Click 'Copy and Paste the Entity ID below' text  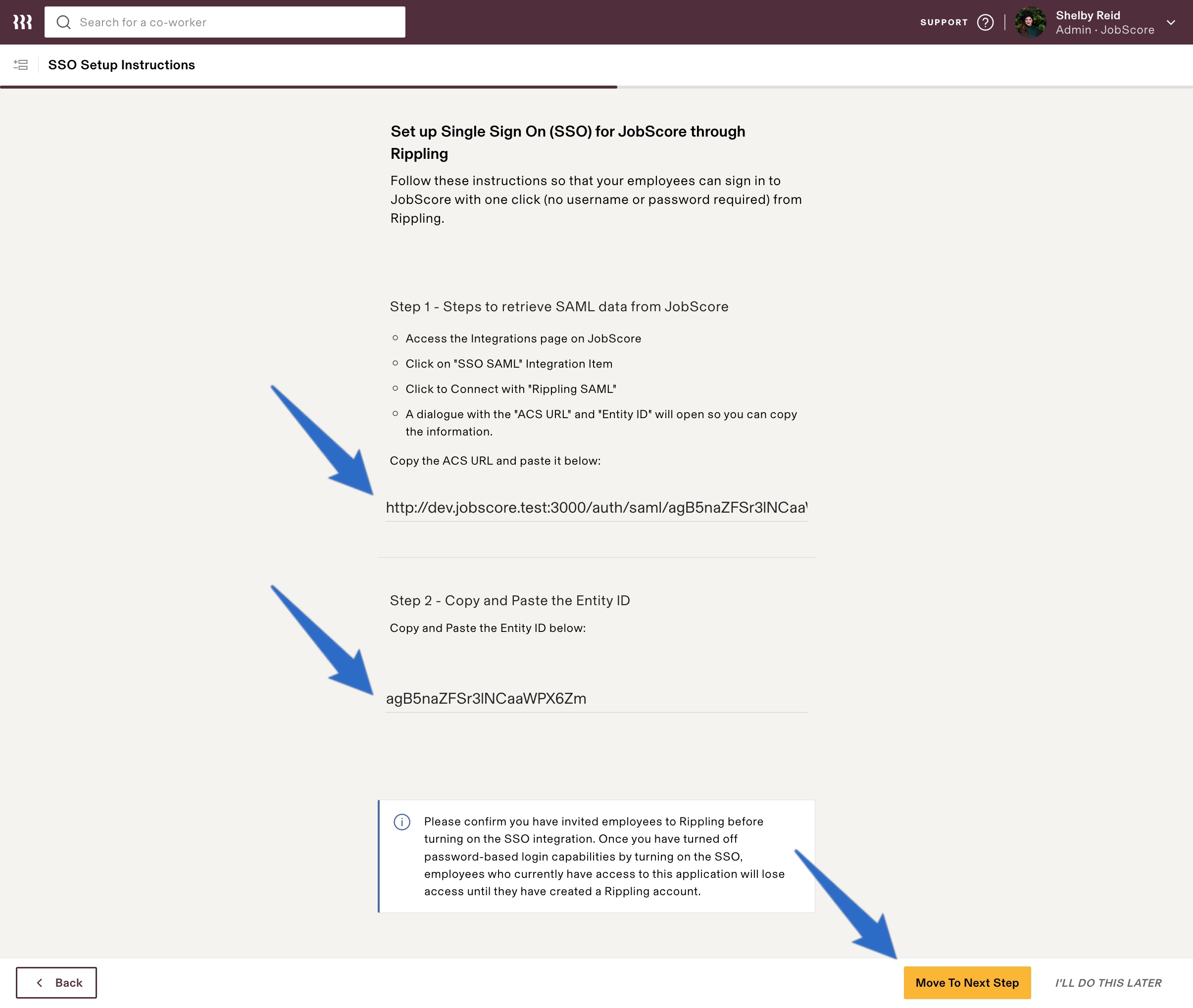pyautogui.click(x=488, y=627)
